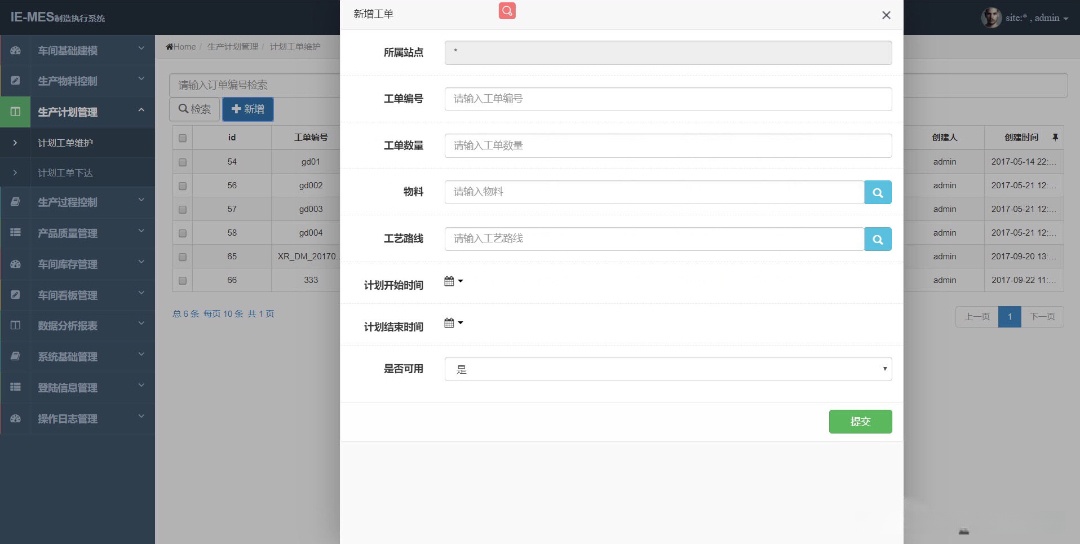Focus the 工单数量 input field
The image size is (1080, 544).
click(x=668, y=145)
